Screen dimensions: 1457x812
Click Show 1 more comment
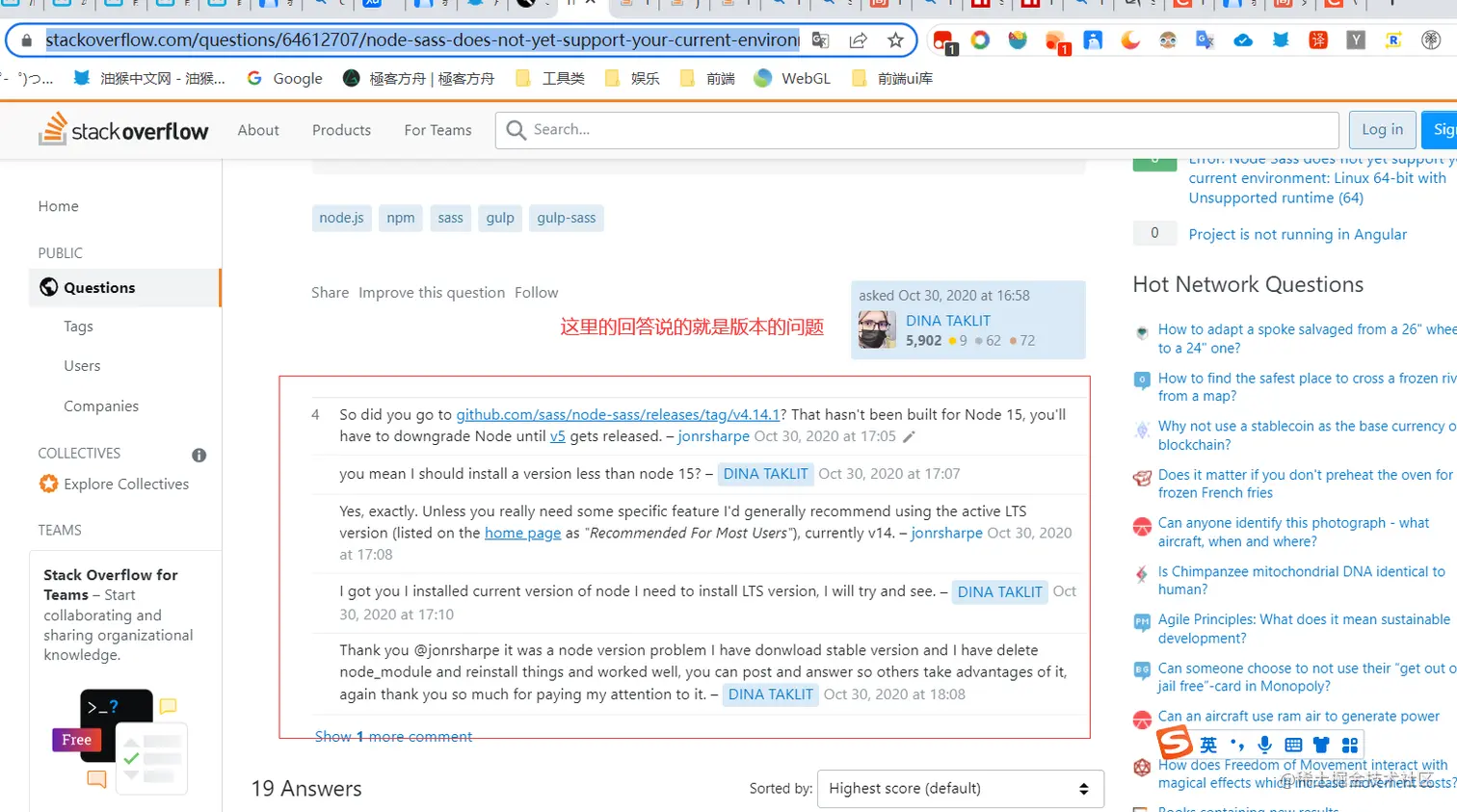pos(393,736)
